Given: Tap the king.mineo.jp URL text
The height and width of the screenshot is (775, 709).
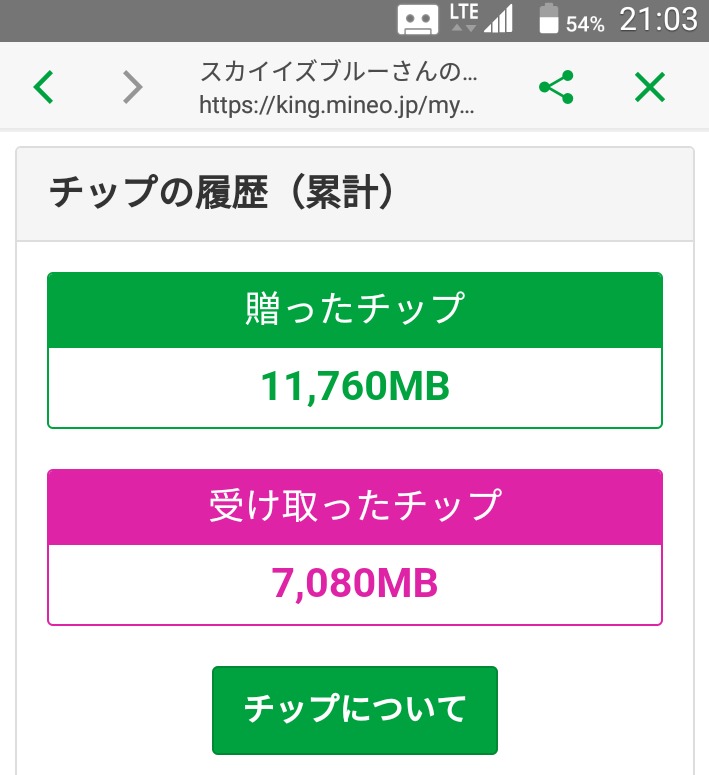Looking at the screenshot, I should [x=336, y=104].
